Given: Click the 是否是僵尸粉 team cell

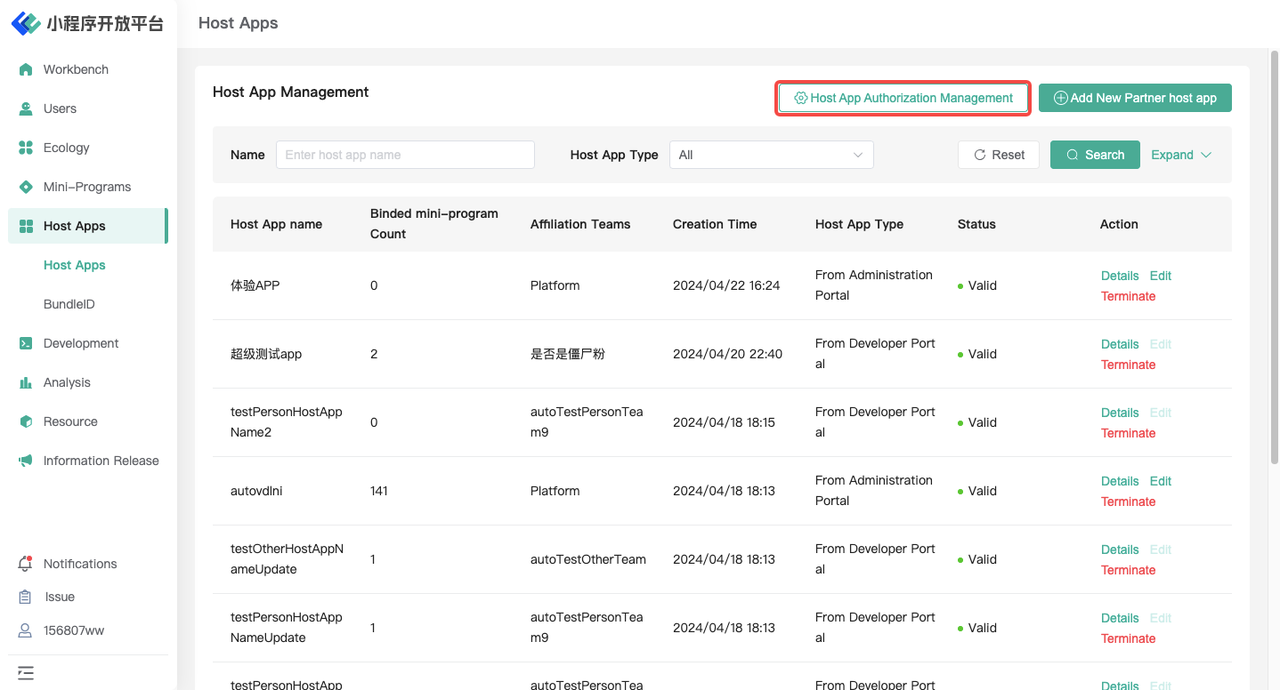Looking at the screenshot, I should pyautogui.click(x=567, y=354).
